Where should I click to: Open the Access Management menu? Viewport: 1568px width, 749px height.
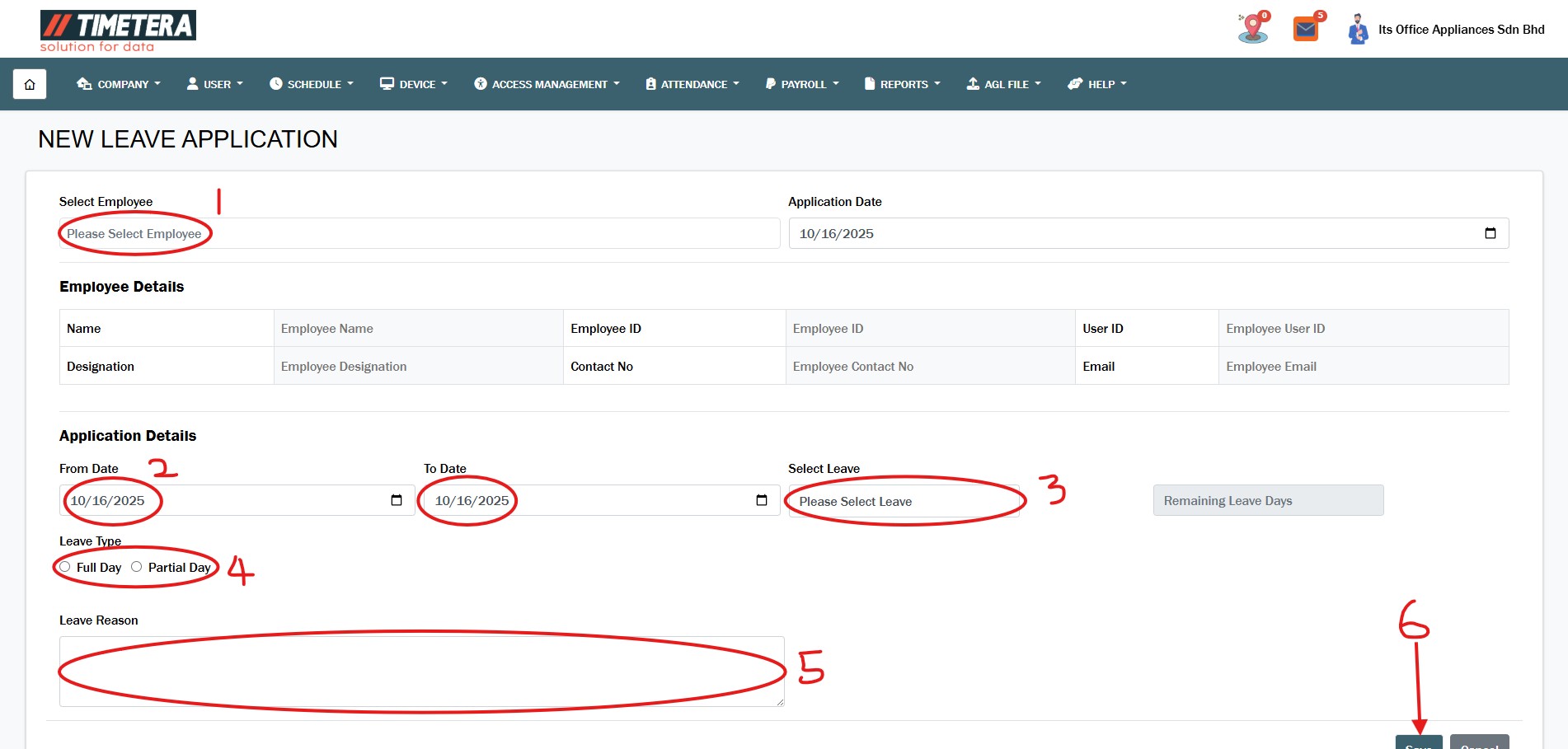tap(547, 84)
